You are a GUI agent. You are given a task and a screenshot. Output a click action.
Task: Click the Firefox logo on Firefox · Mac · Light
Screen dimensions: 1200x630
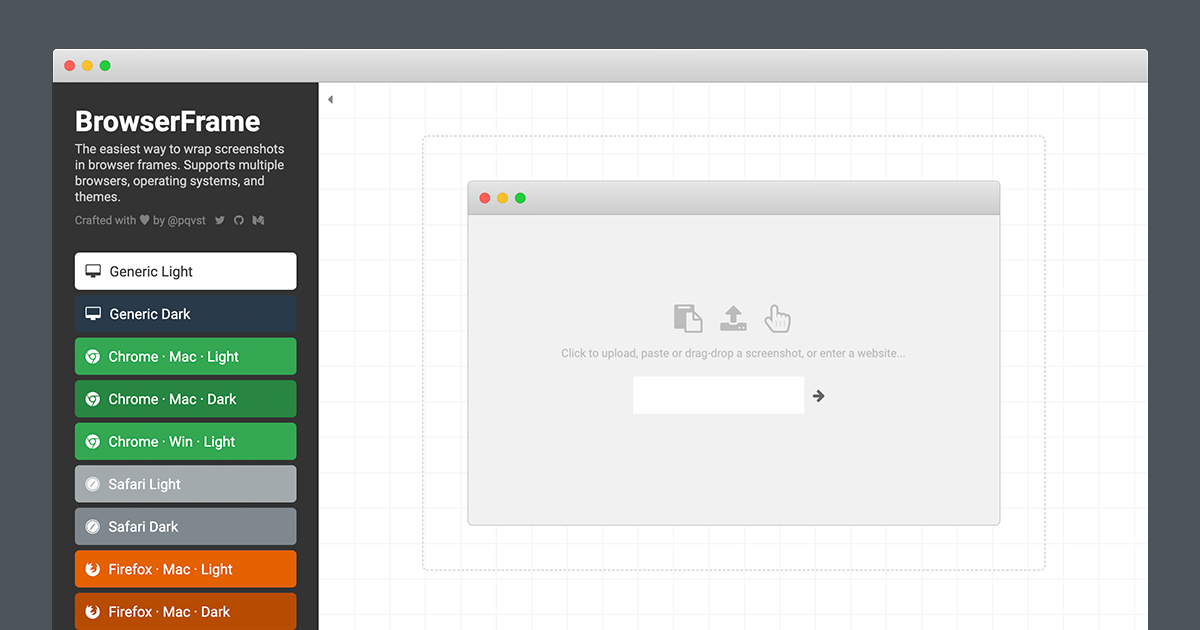click(x=93, y=568)
